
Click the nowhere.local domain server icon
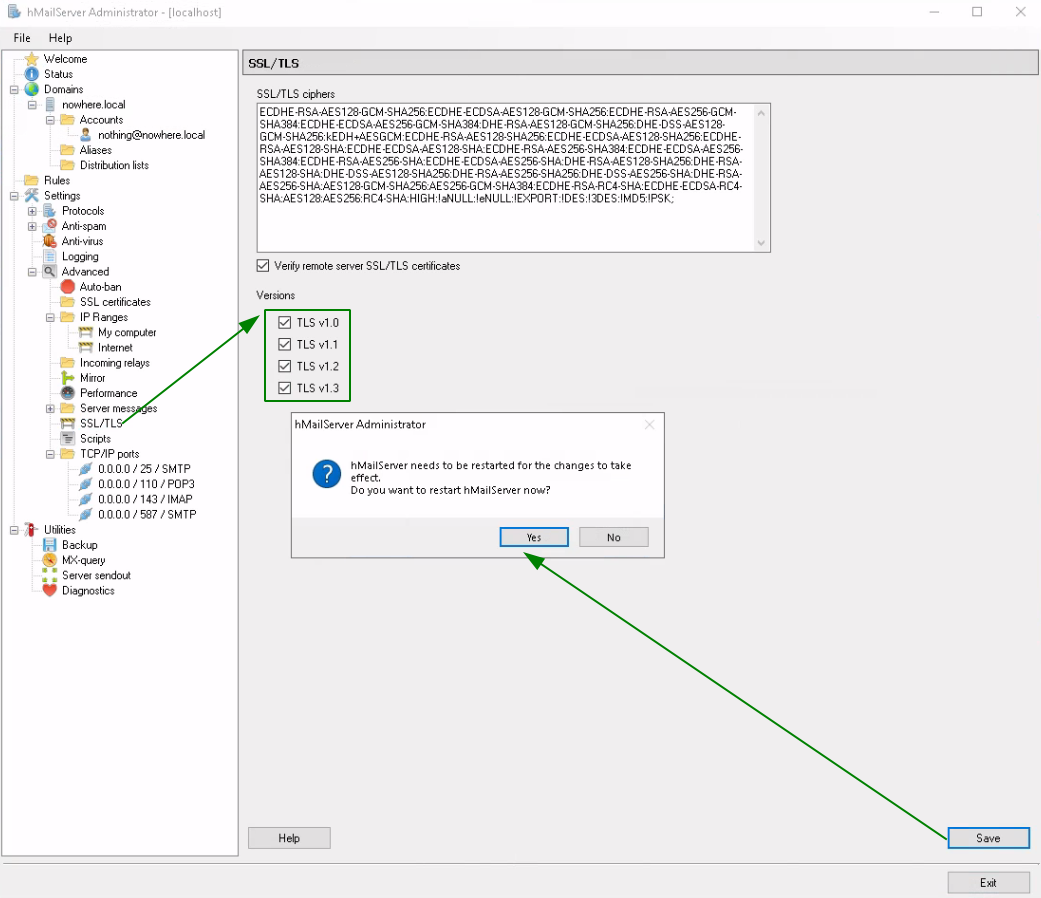click(50, 105)
